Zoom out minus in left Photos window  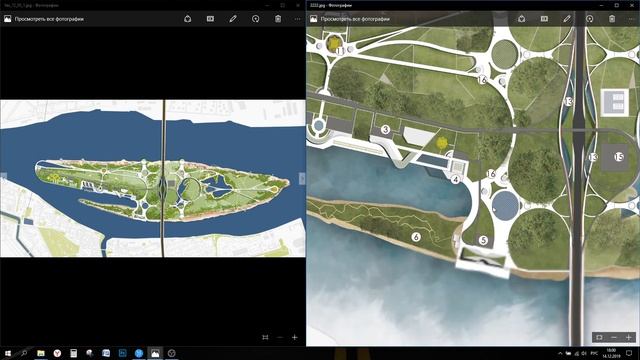pyautogui.click(x=280, y=337)
